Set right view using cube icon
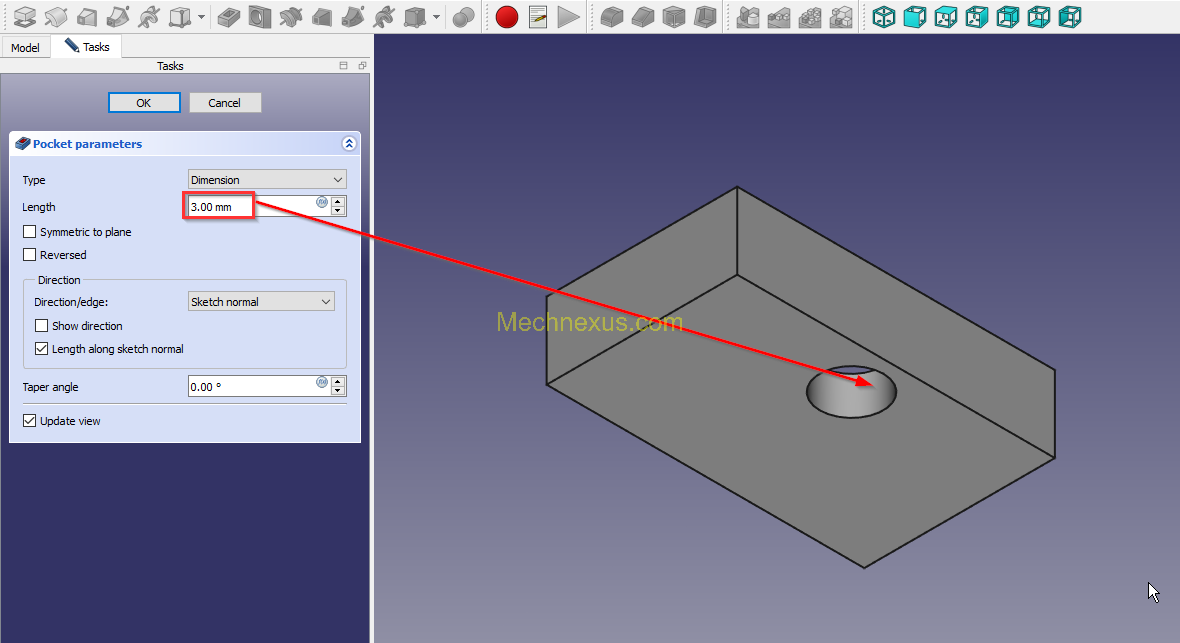The width and height of the screenshot is (1180, 643). [x=976, y=17]
